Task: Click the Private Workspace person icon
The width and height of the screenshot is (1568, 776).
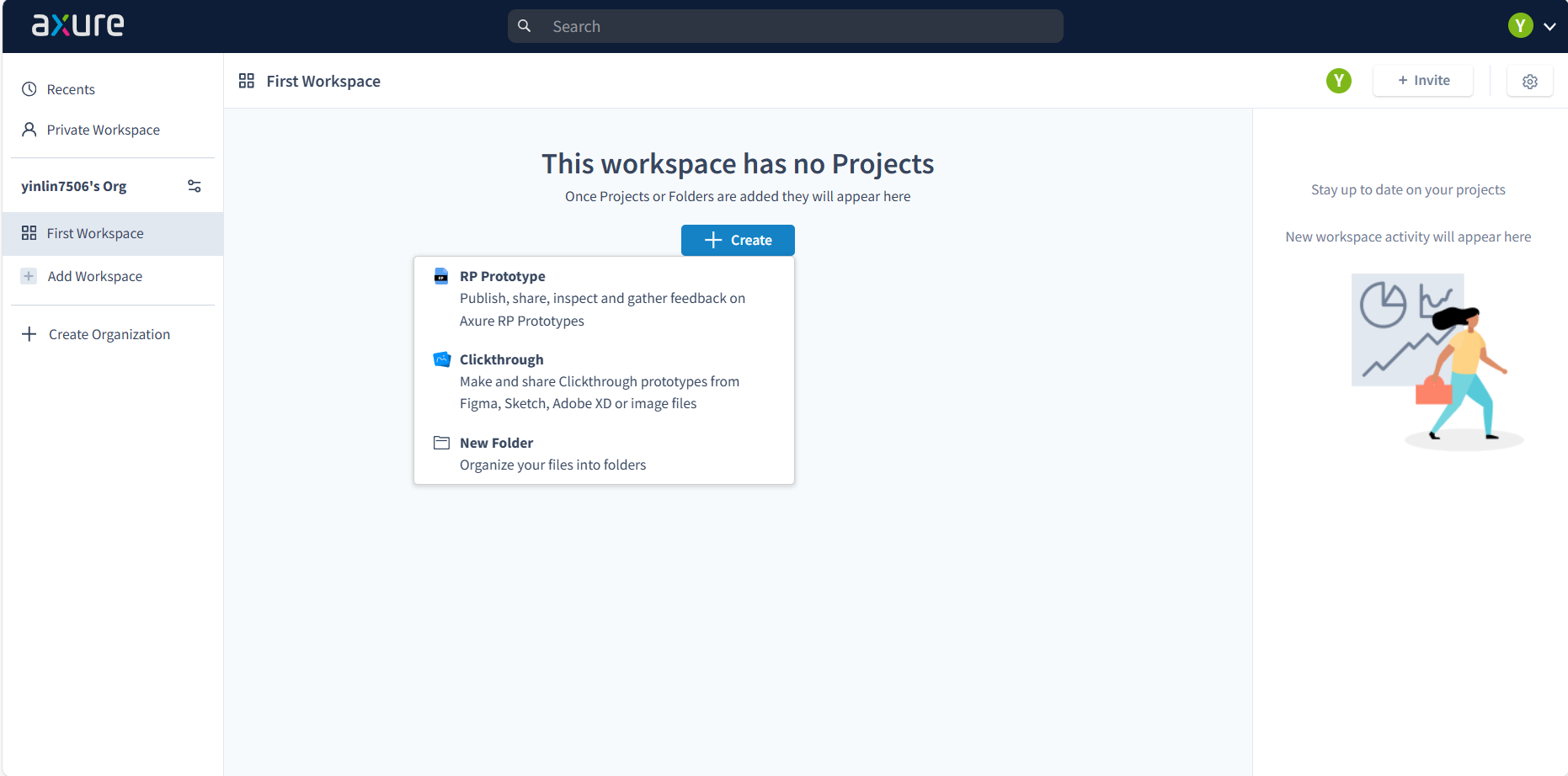Action: click(29, 130)
